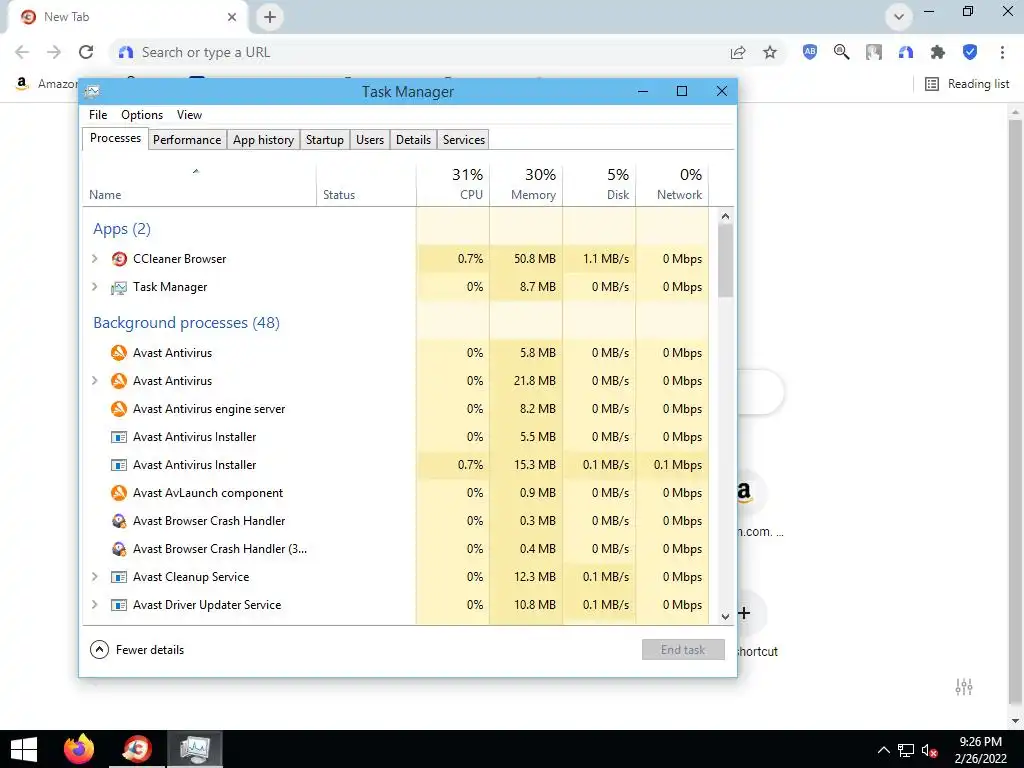The height and width of the screenshot is (768, 1024).
Task: Open the File menu in Task Manager
Action: coord(98,115)
